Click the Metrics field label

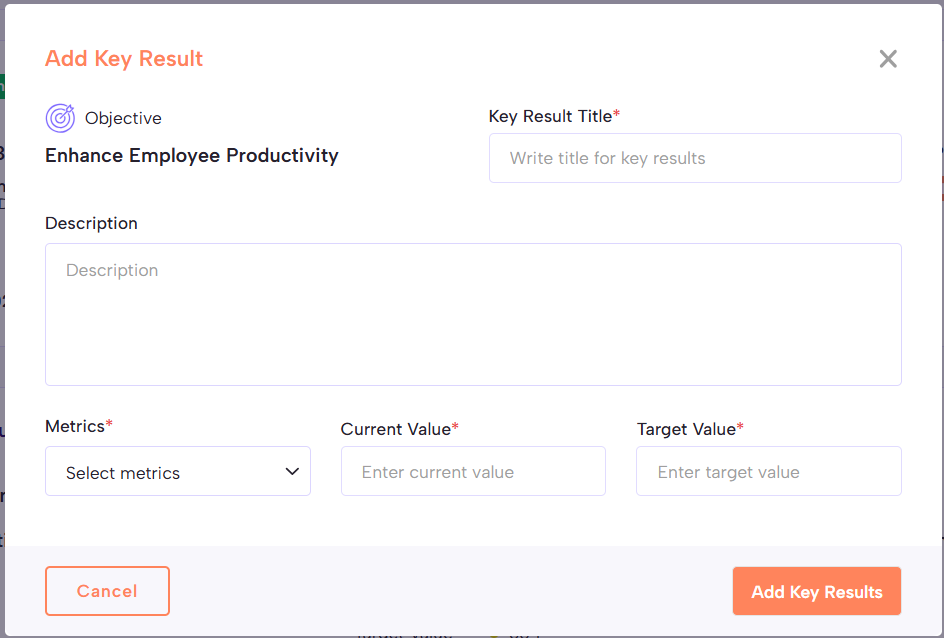(x=75, y=426)
